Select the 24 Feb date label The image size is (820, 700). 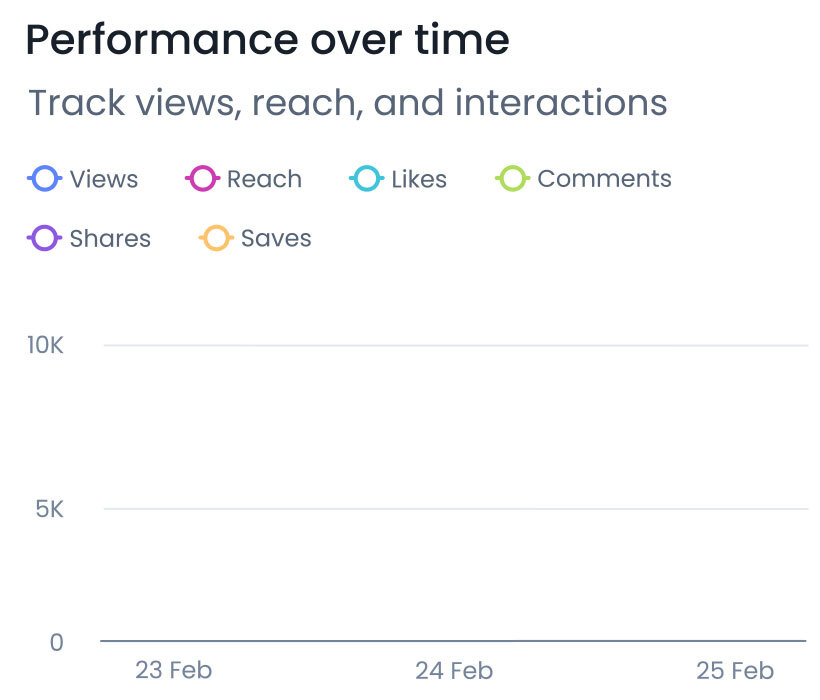(x=454, y=671)
